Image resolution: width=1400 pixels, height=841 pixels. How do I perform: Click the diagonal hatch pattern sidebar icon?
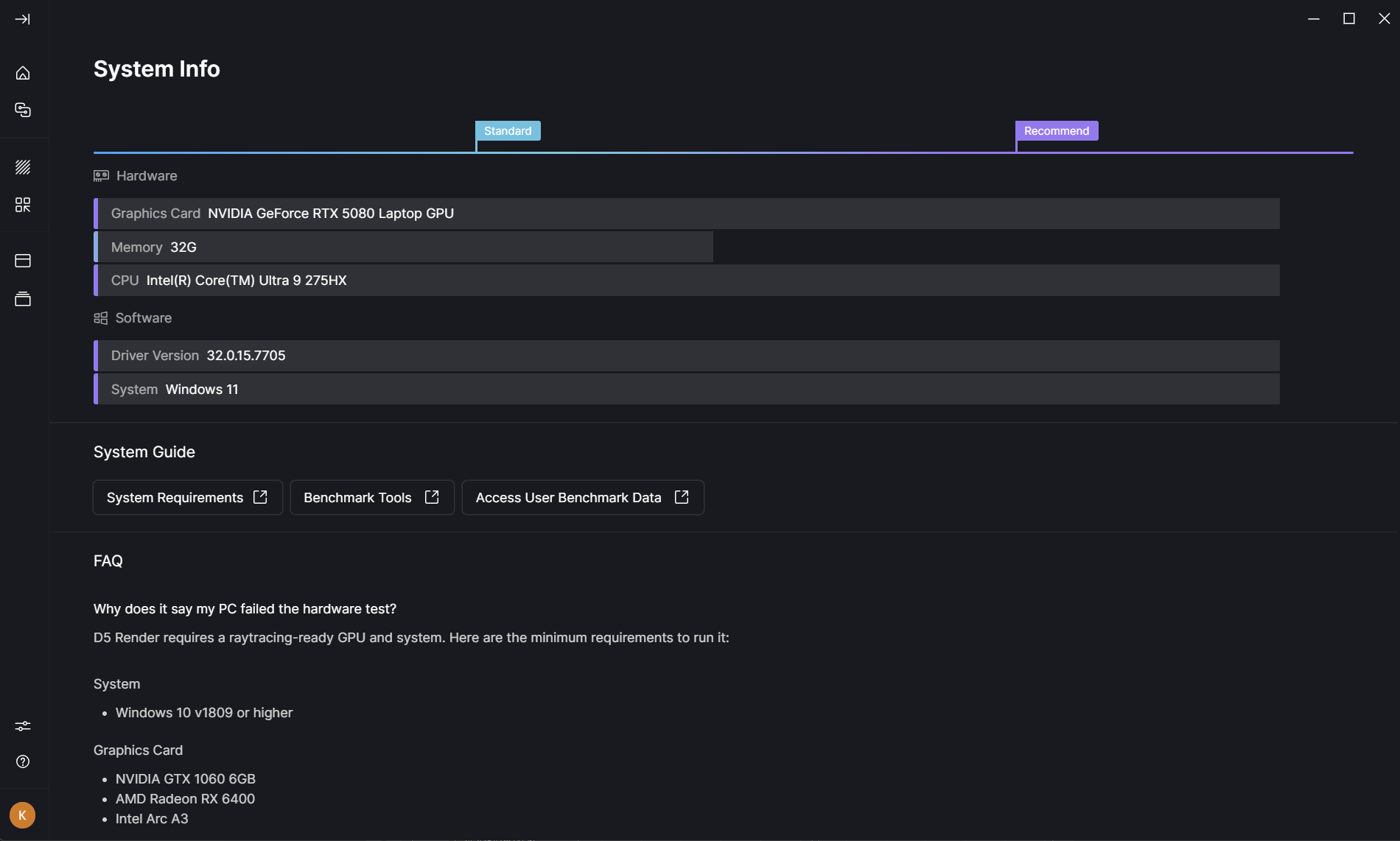coord(23,167)
